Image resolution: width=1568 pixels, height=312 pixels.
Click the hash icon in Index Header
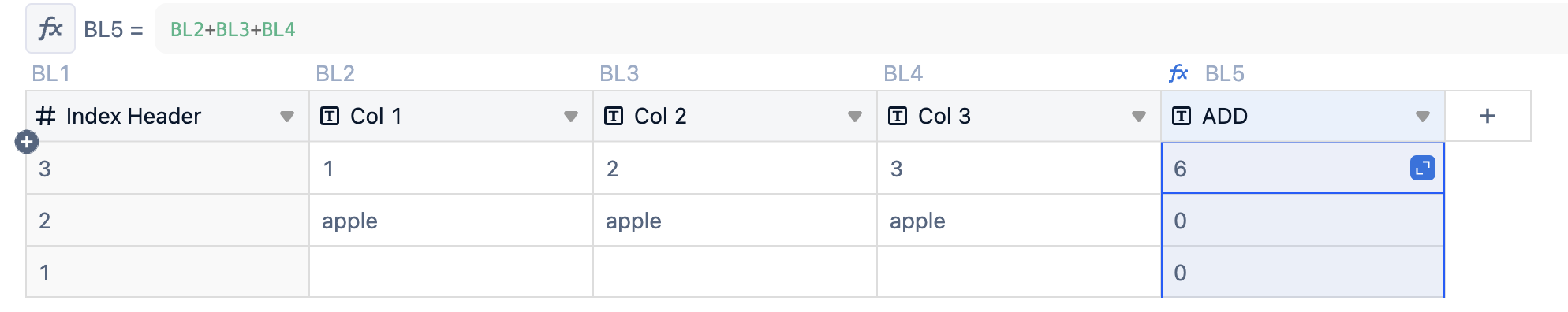(46, 117)
